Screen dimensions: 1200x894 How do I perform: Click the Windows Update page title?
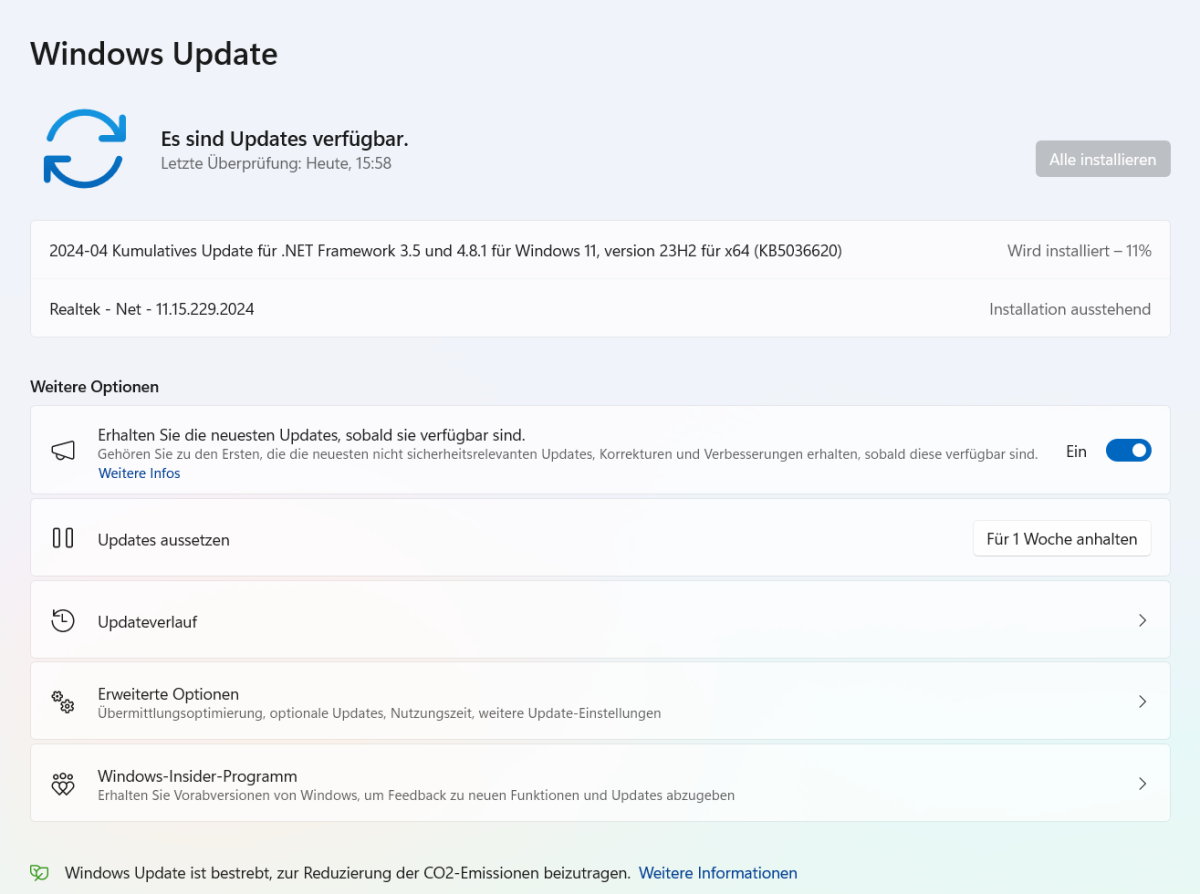coord(154,53)
